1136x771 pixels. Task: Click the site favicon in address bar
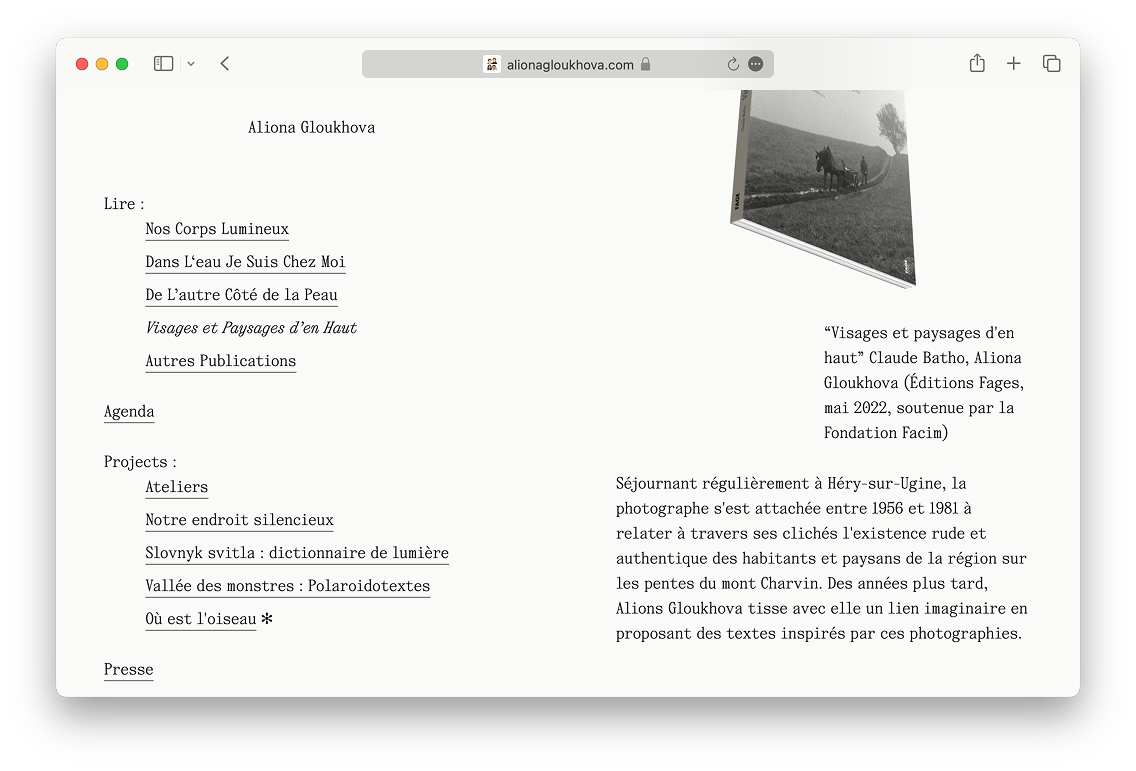pyautogui.click(x=491, y=64)
